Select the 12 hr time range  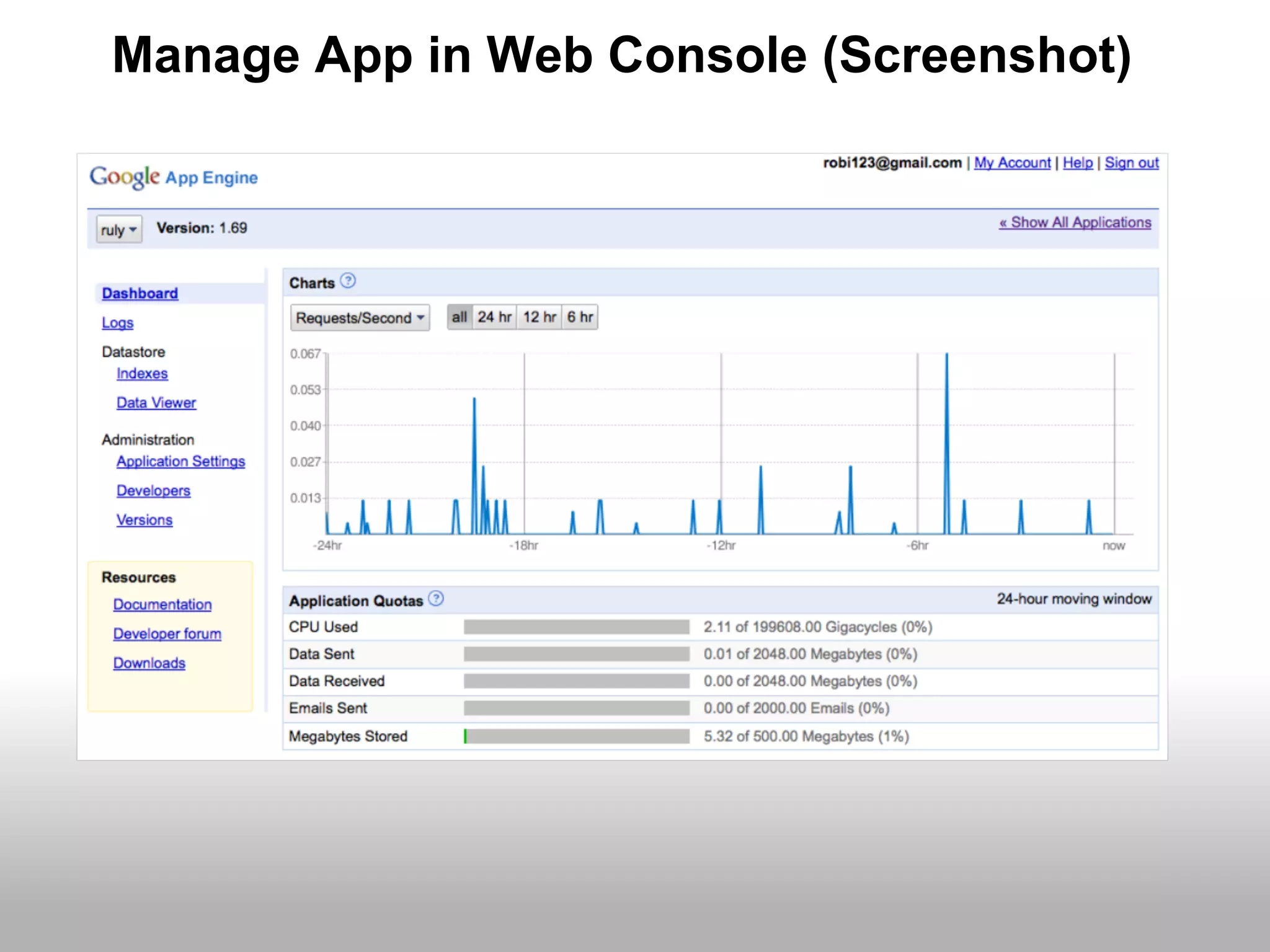540,317
